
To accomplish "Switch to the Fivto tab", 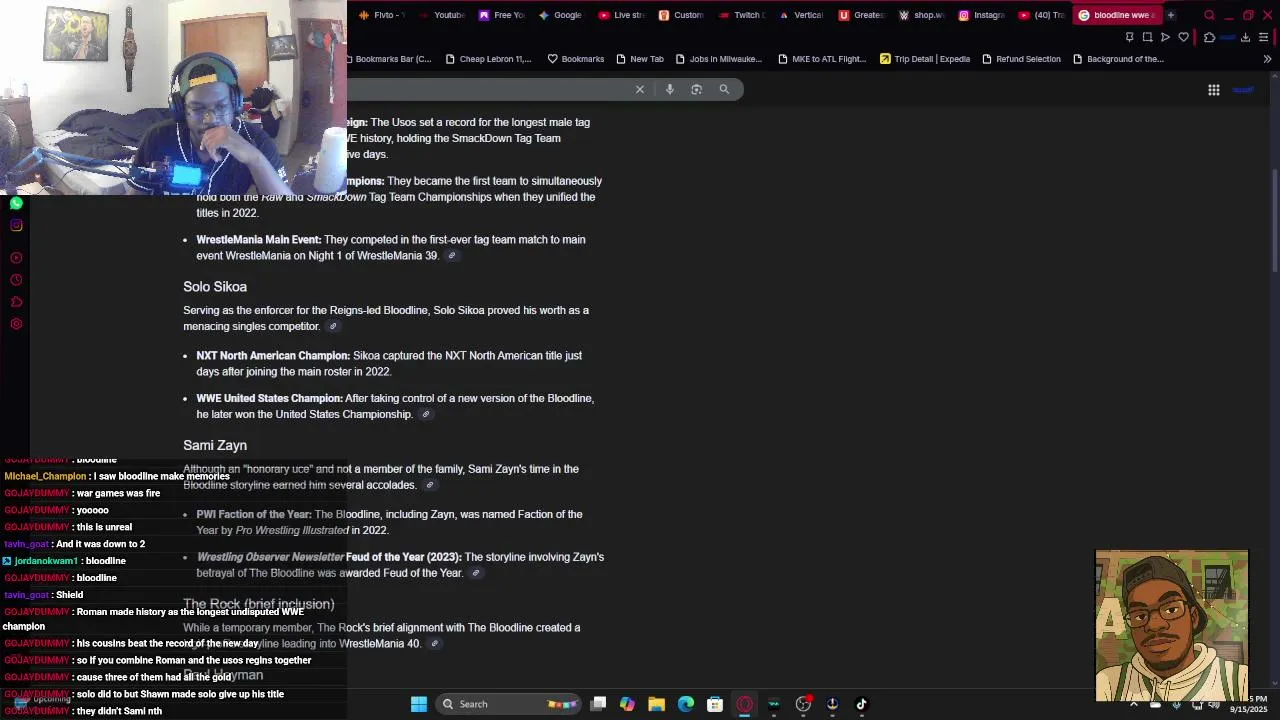I will pyautogui.click(x=380, y=15).
